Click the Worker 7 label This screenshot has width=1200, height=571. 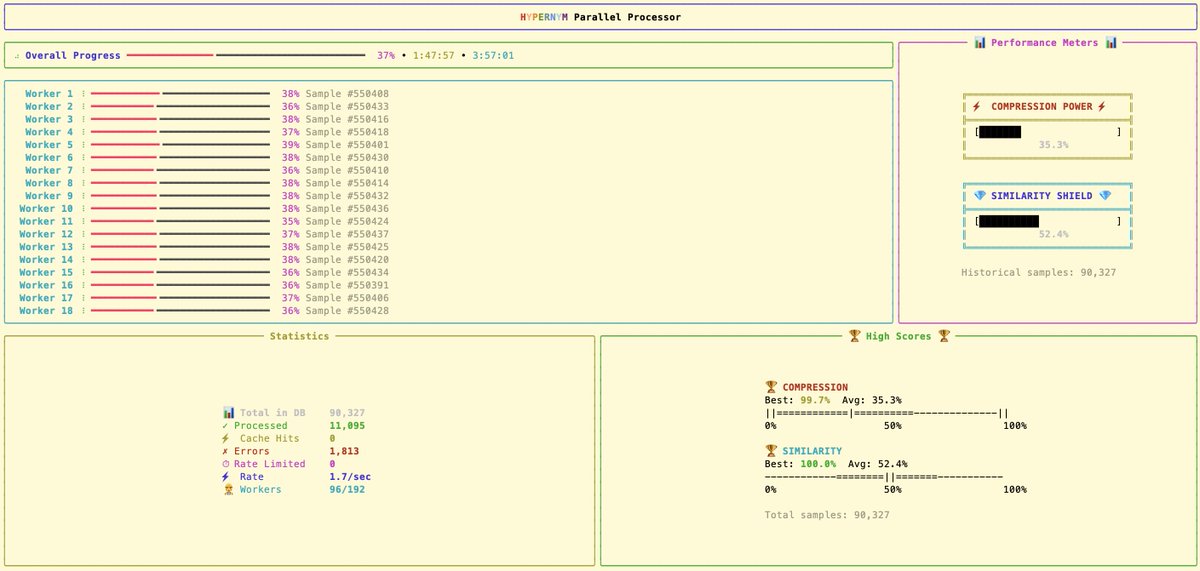[49, 170]
